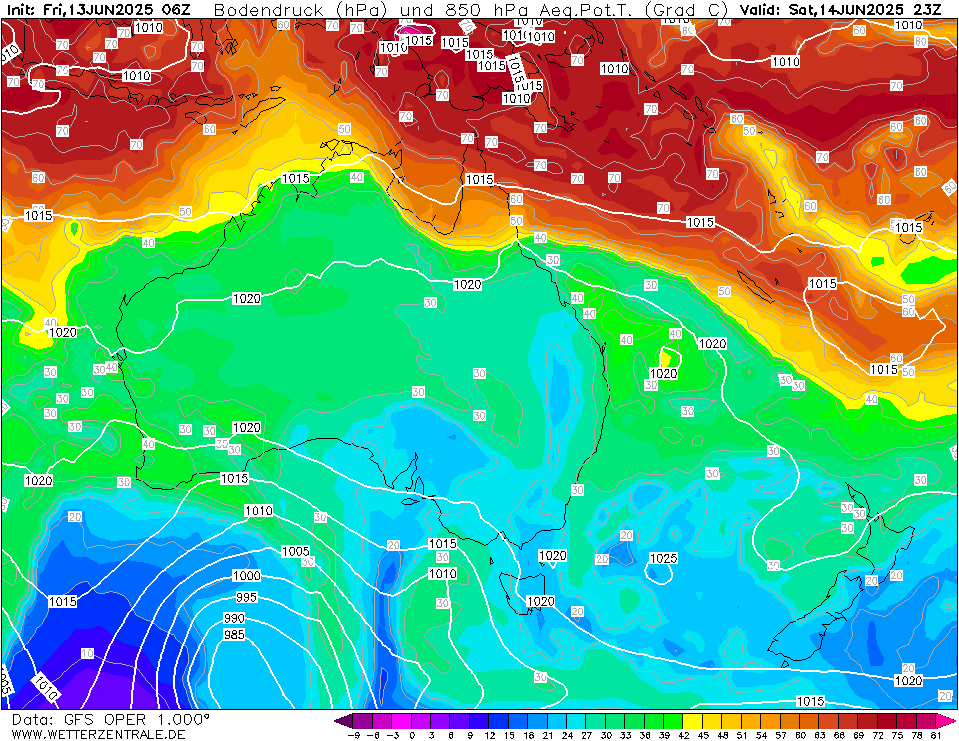Viewport: 959px width, 741px height.
Task: Click the 35 temperature contour label
Action: point(221,443)
